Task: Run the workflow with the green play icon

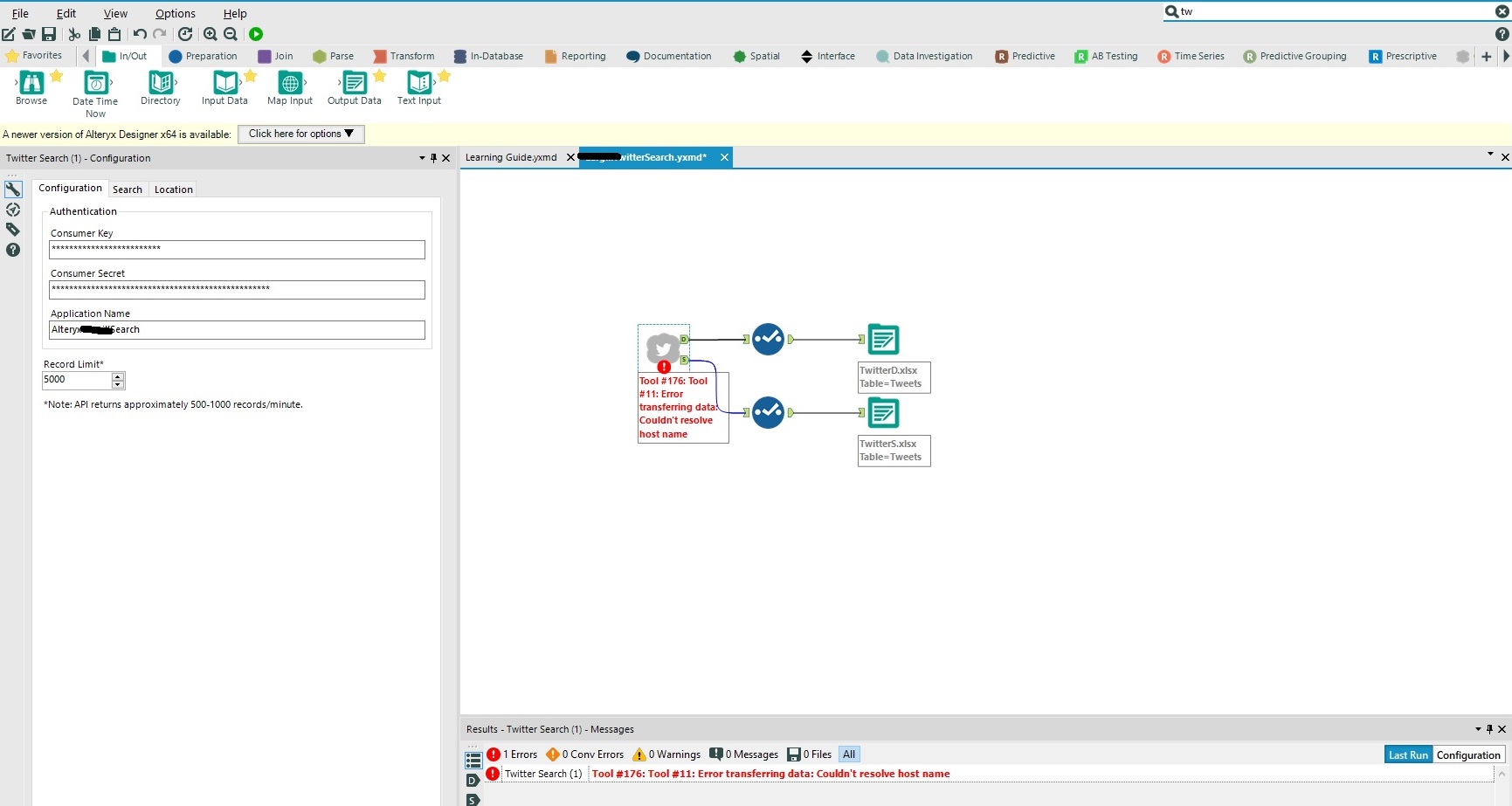Action: coord(256,34)
